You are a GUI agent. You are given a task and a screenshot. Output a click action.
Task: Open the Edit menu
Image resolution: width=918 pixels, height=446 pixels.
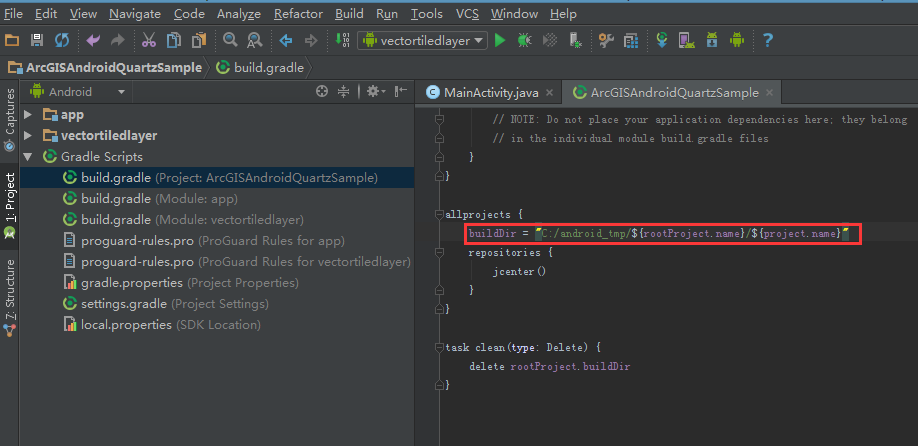pos(46,13)
